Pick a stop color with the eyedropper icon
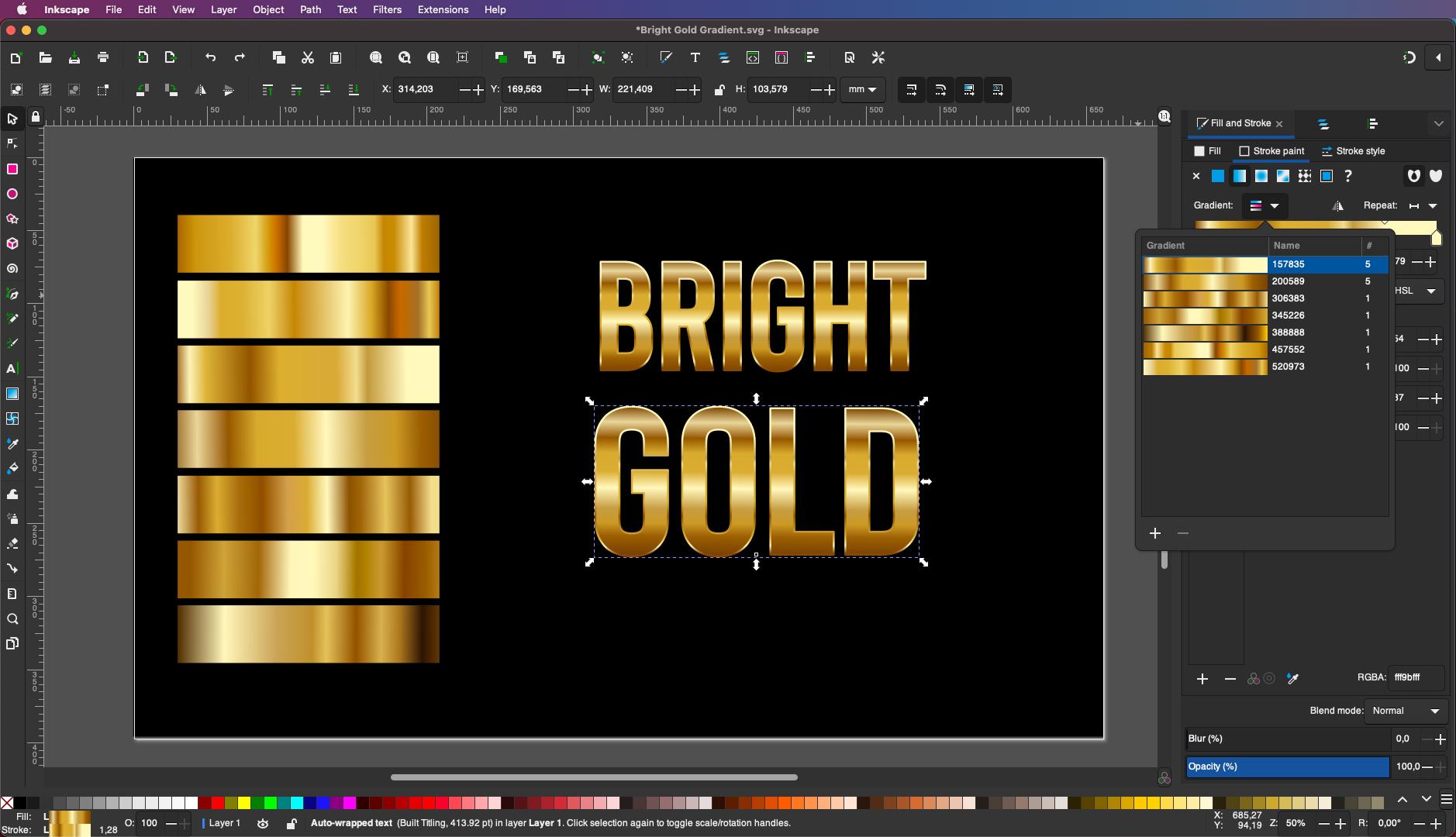 point(1291,678)
